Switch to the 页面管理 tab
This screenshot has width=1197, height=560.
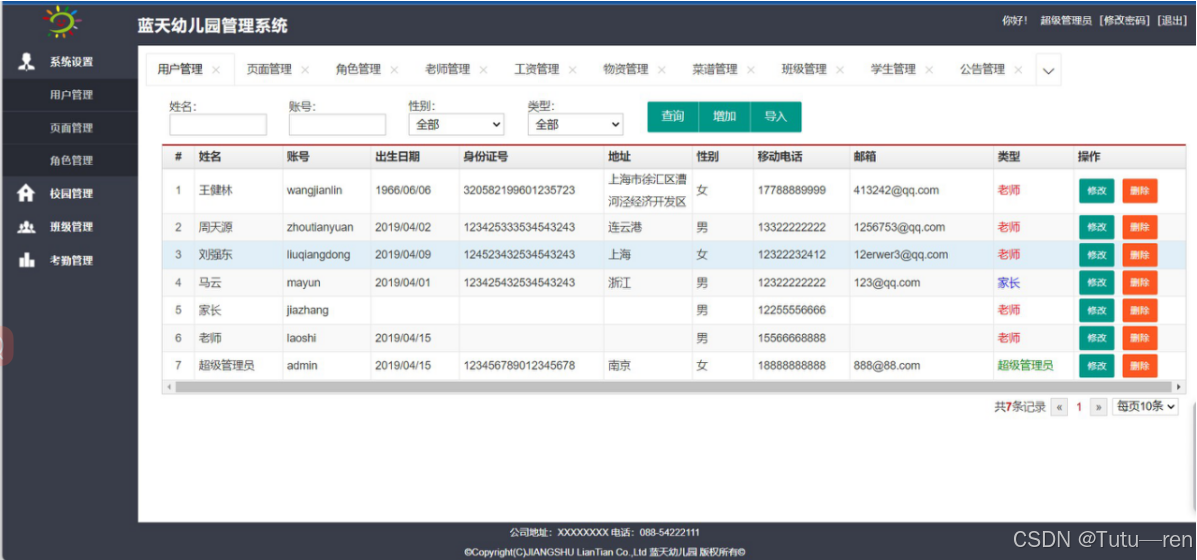tap(269, 69)
